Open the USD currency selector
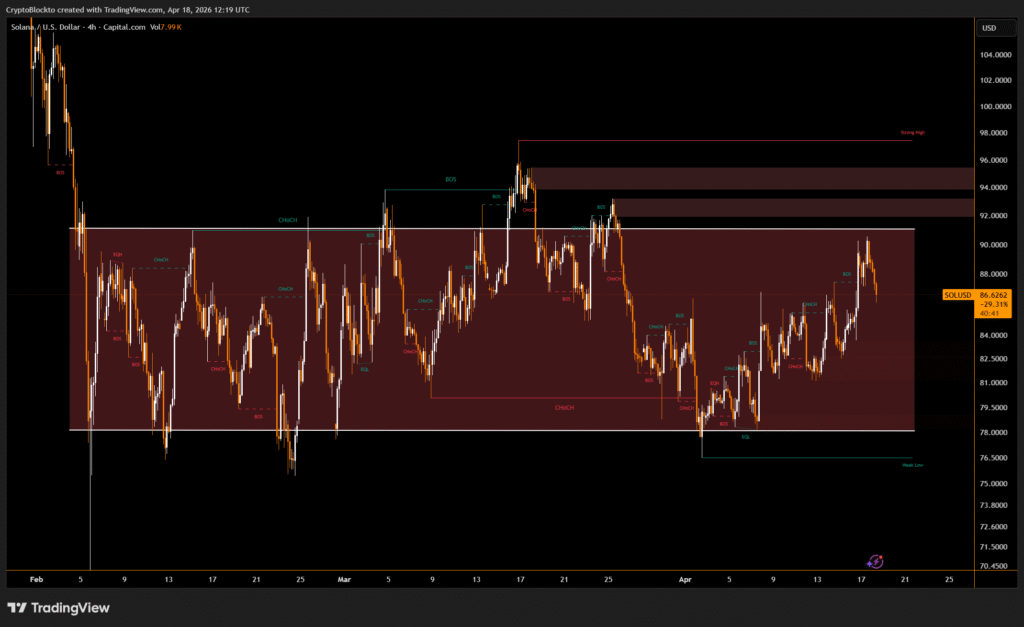Screen dimensions: 1024x627 (x=989, y=28)
